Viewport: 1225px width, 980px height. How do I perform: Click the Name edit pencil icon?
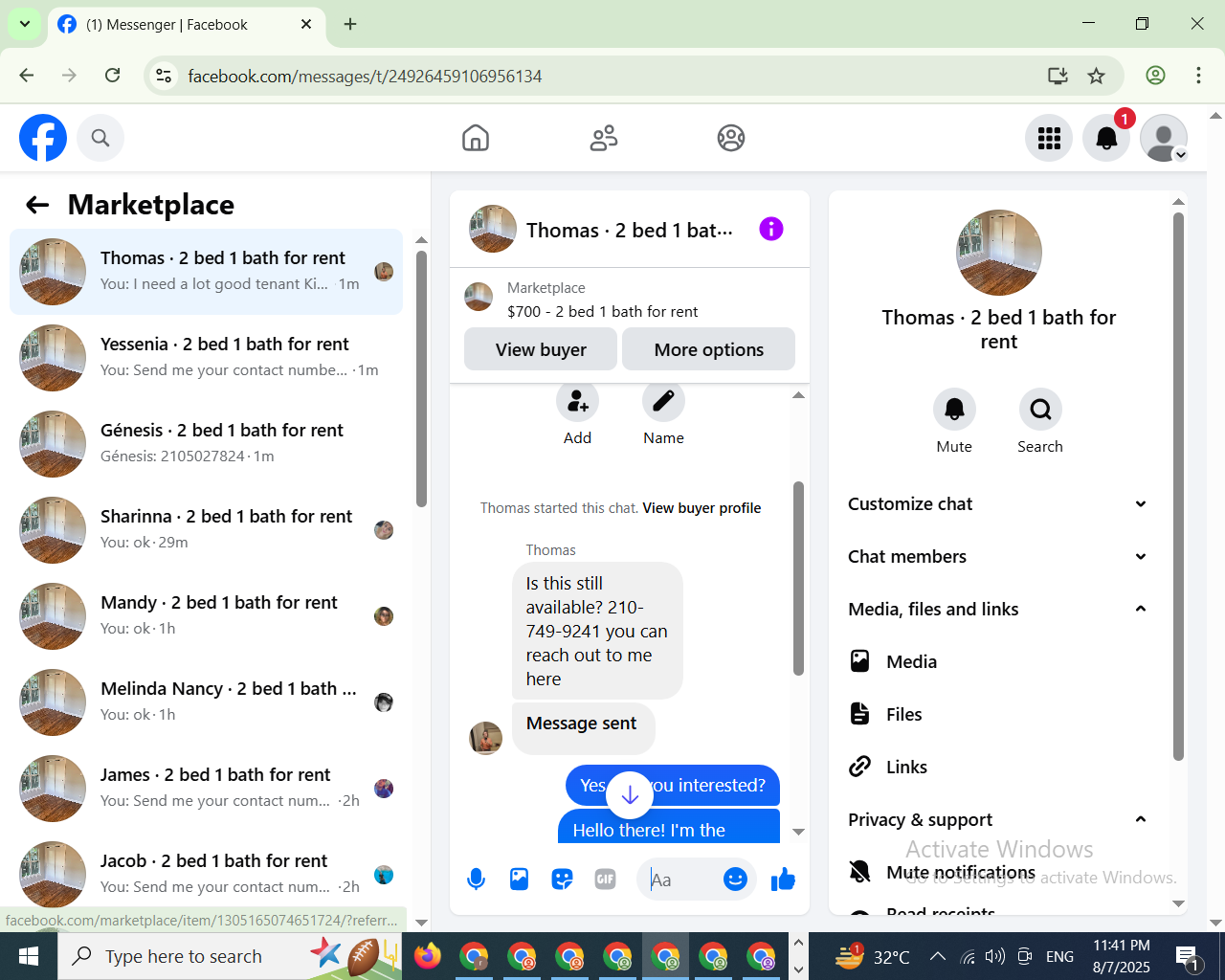tap(663, 401)
